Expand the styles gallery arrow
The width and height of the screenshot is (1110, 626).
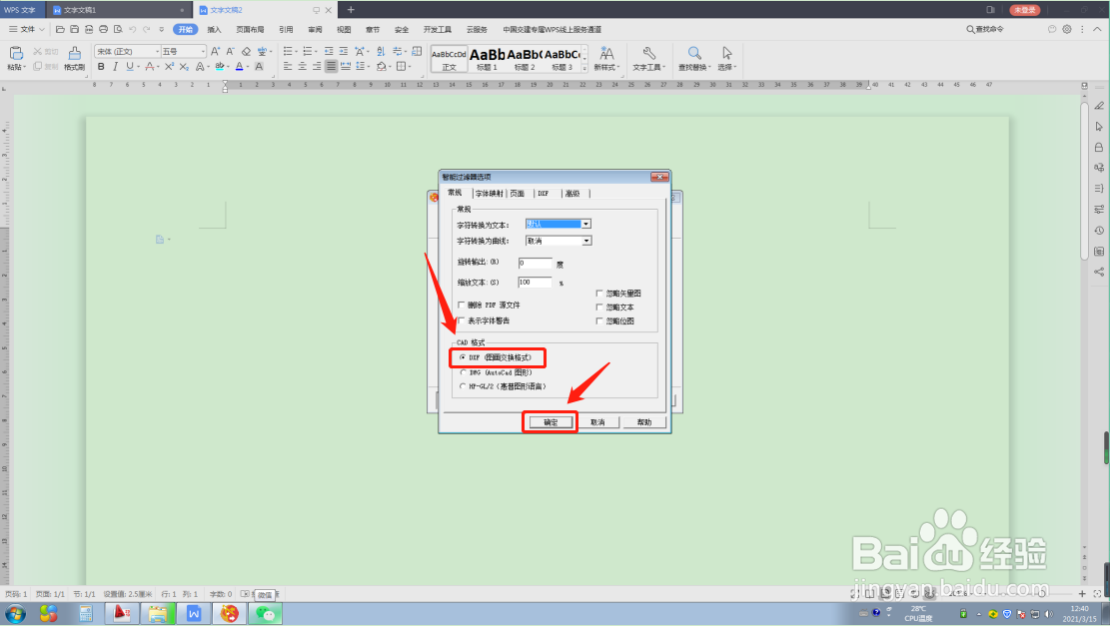point(584,68)
